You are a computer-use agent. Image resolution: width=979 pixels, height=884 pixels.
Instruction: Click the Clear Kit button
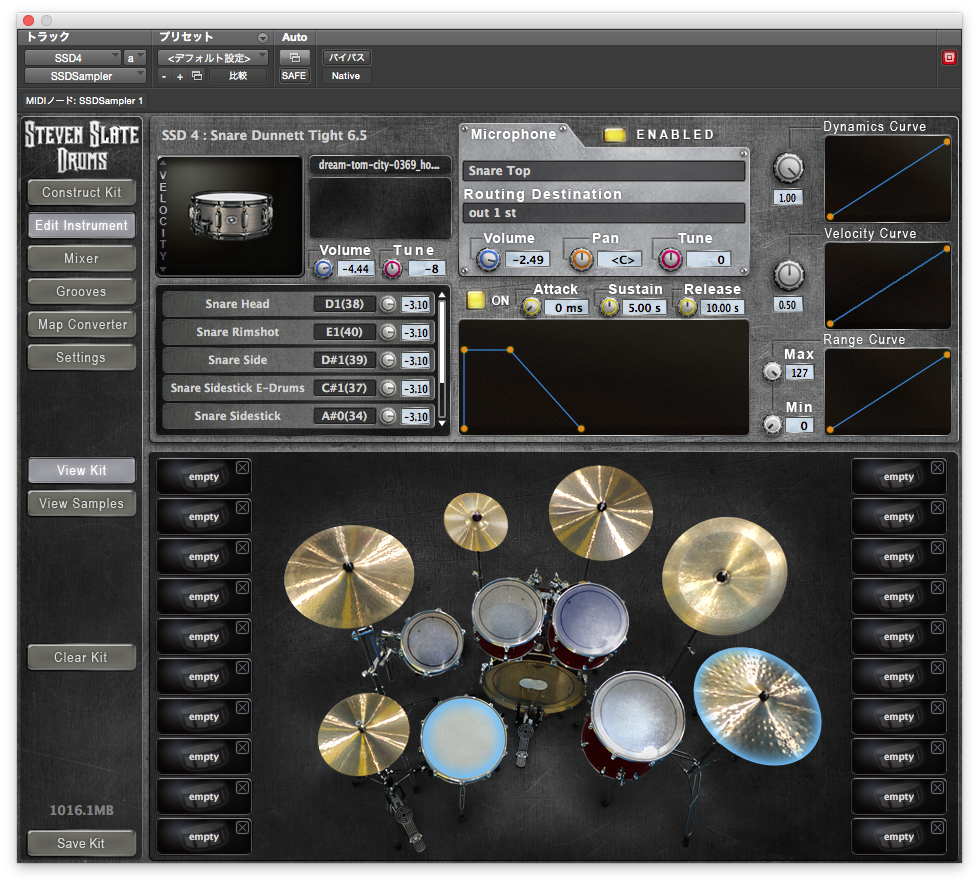[x=82, y=657]
